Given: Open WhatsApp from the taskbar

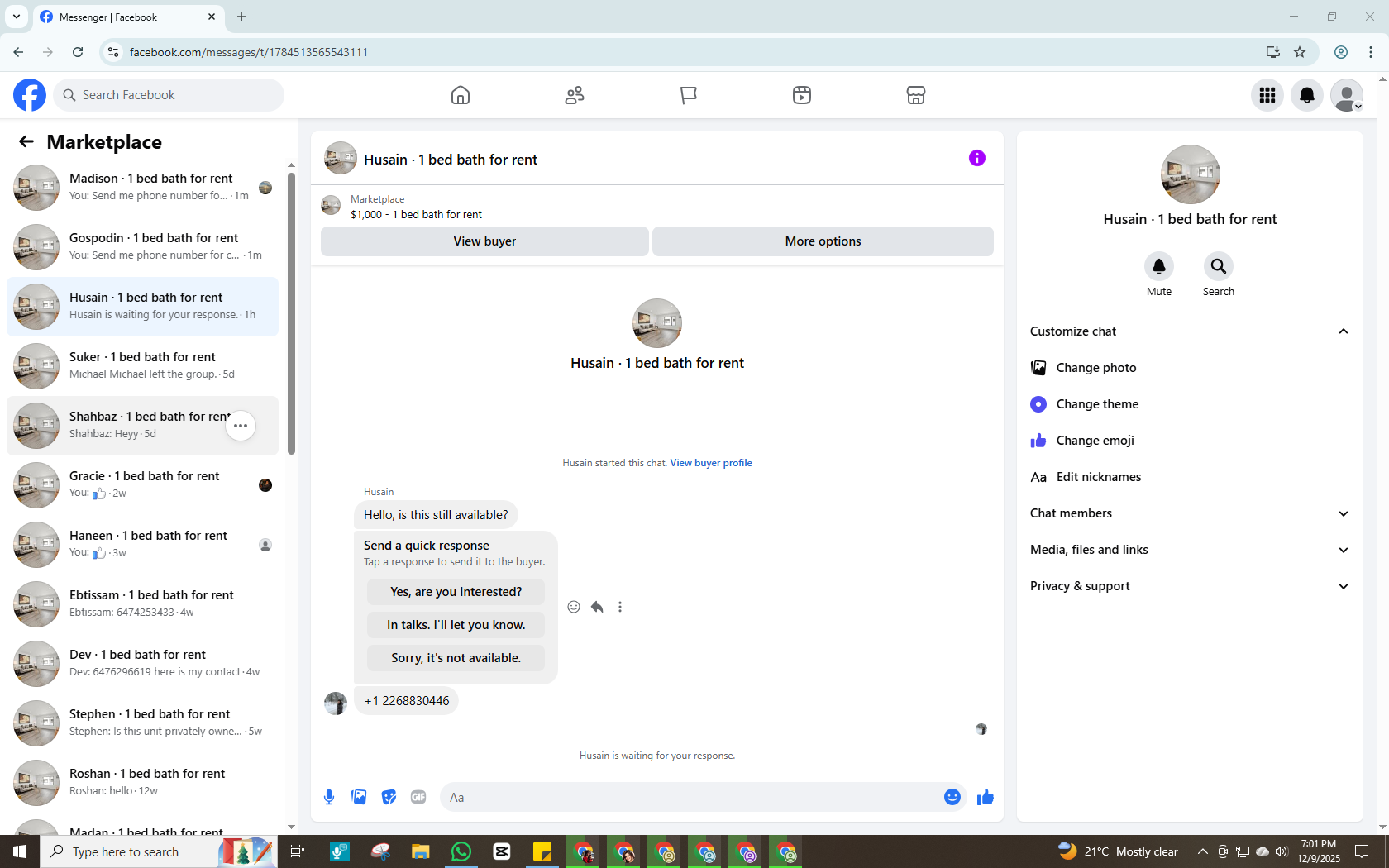Looking at the screenshot, I should [461, 851].
